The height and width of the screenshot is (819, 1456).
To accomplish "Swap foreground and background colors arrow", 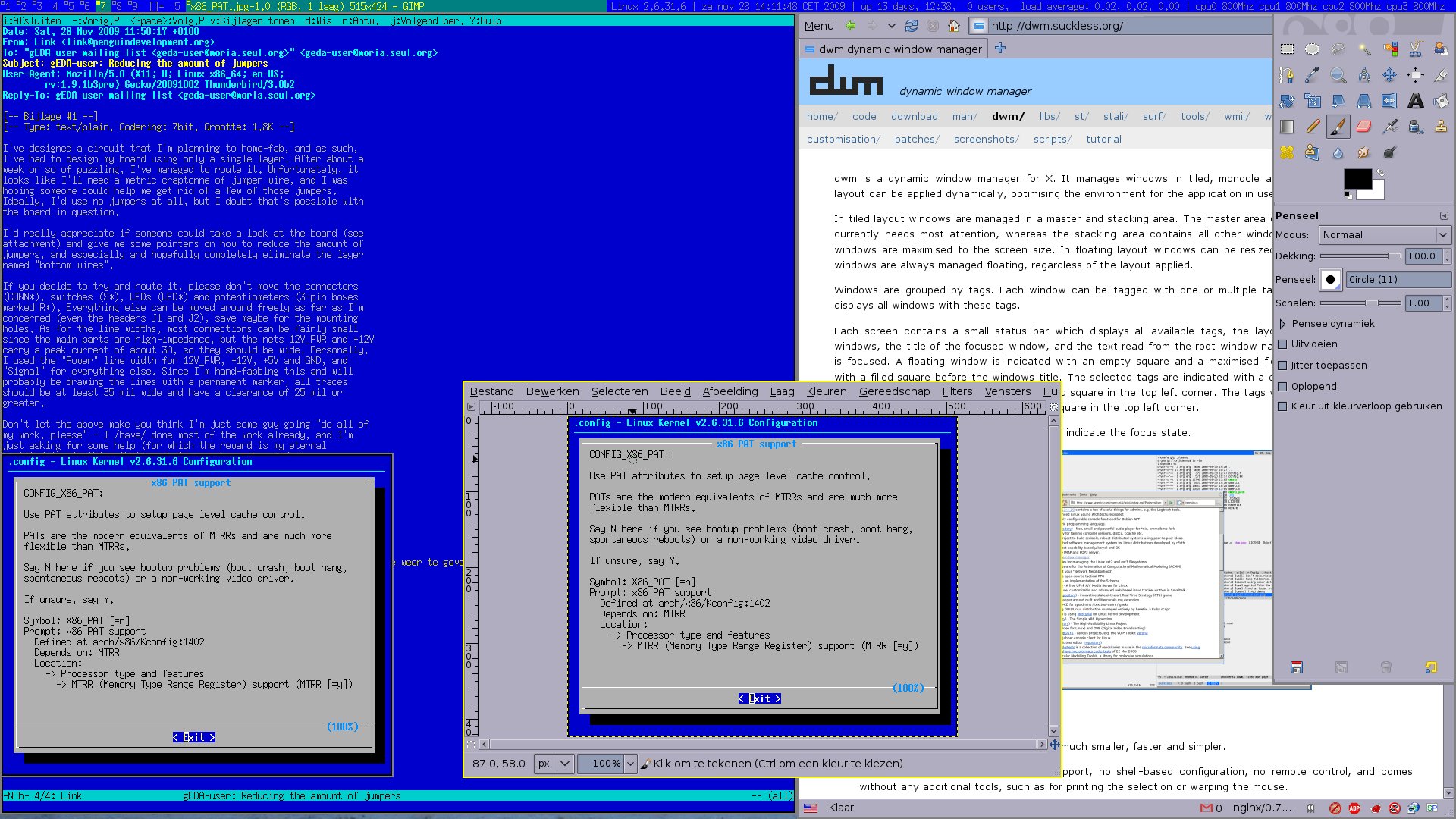I will click(x=1380, y=174).
